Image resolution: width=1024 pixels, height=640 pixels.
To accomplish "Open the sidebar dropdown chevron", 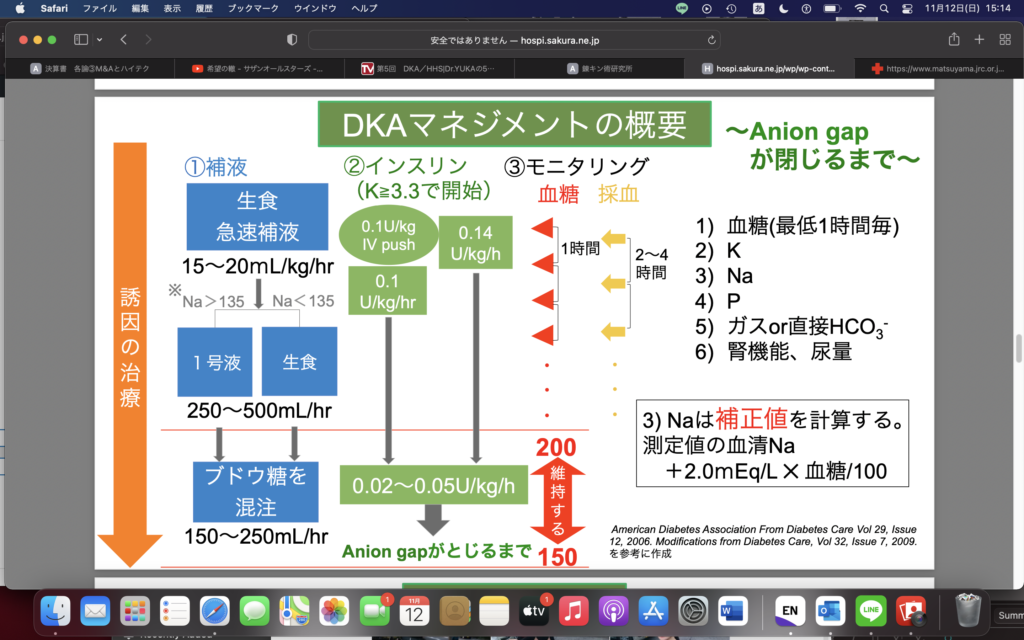I will pos(97,40).
